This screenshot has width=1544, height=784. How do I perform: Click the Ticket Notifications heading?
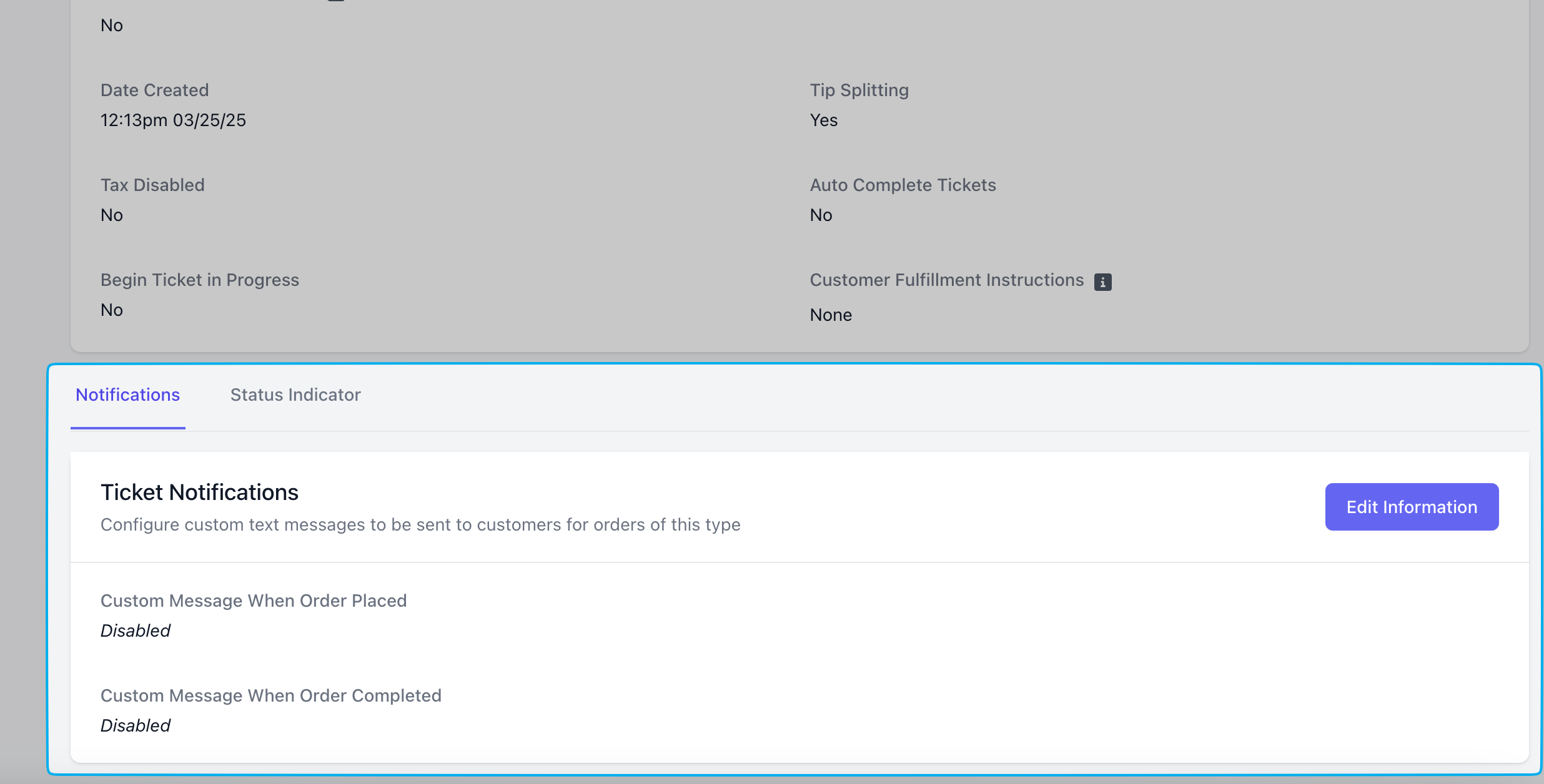199,492
